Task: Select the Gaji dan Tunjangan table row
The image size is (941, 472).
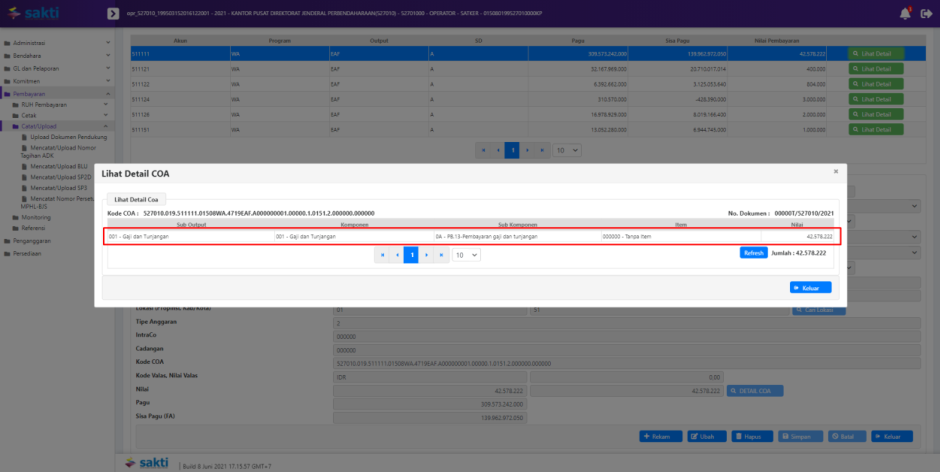Action: (x=470, y=237)
